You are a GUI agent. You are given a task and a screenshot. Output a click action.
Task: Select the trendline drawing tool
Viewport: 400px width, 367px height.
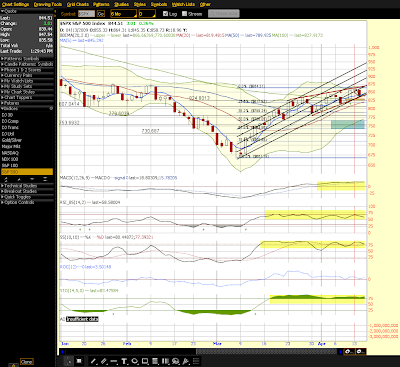(94, 361)
